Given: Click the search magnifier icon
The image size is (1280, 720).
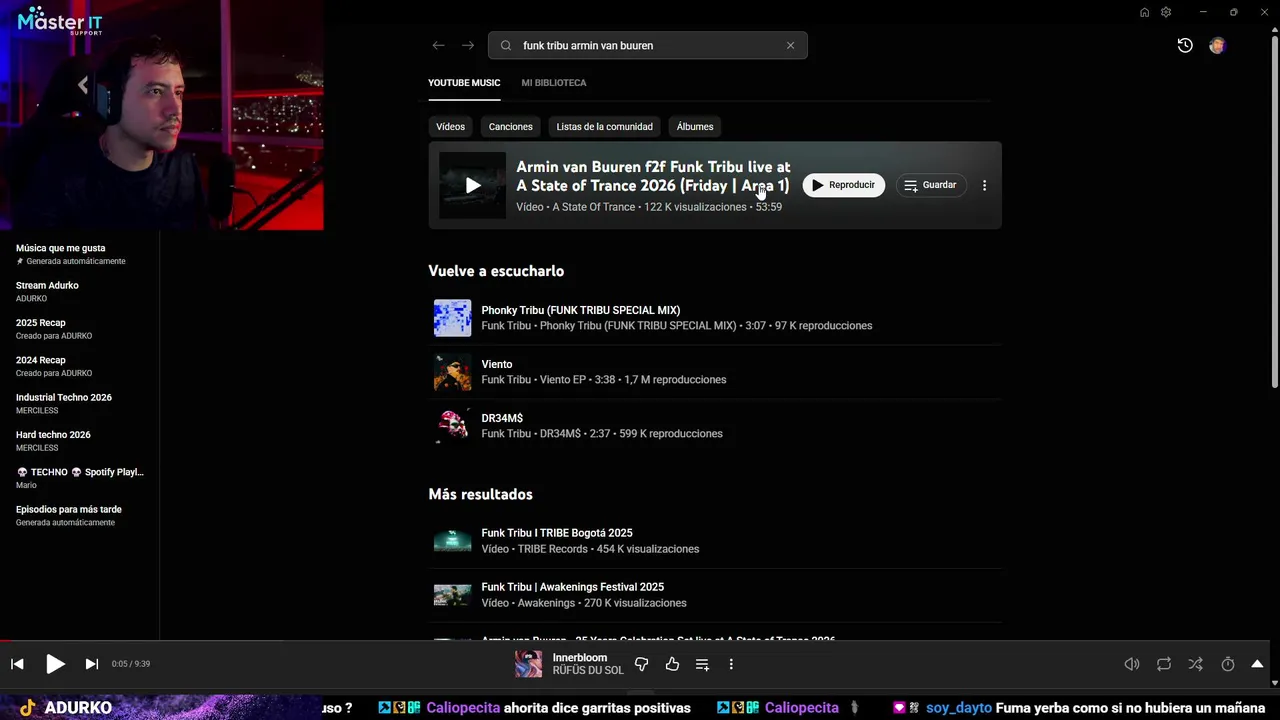Looking at the screenshot, I should [x=506, y=45].
